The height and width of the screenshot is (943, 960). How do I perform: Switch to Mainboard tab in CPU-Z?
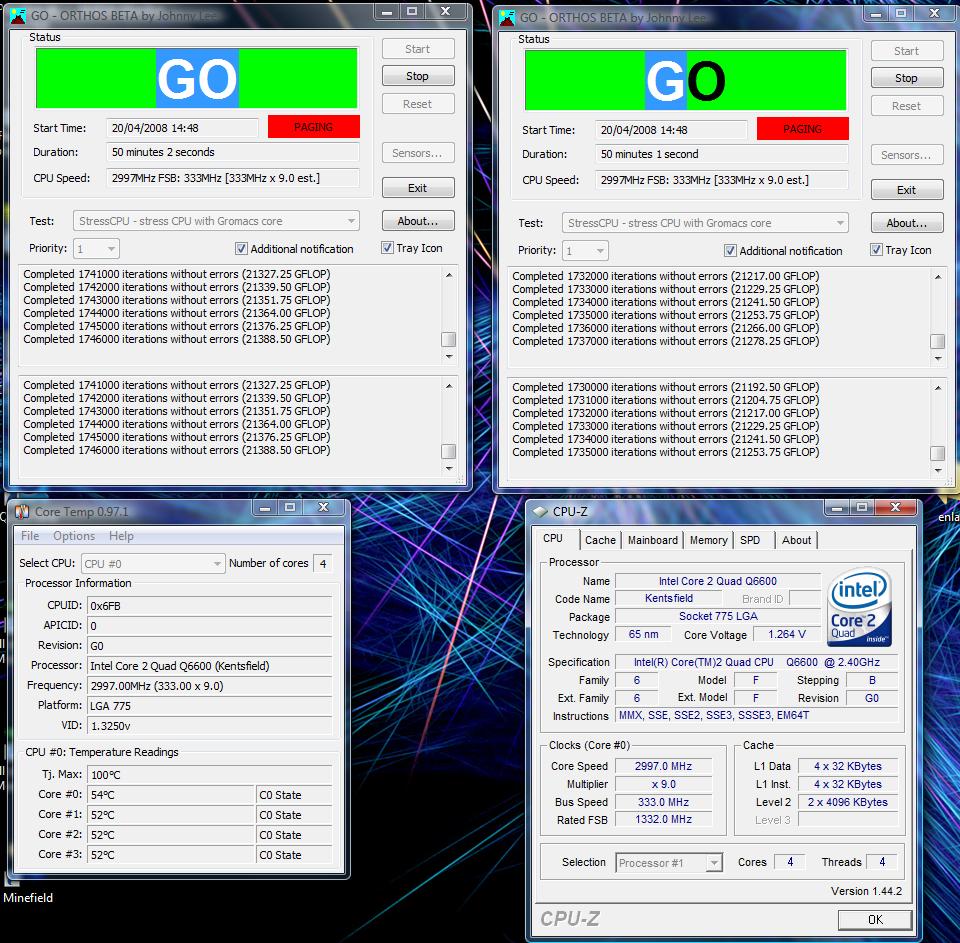tap(653, 540)
